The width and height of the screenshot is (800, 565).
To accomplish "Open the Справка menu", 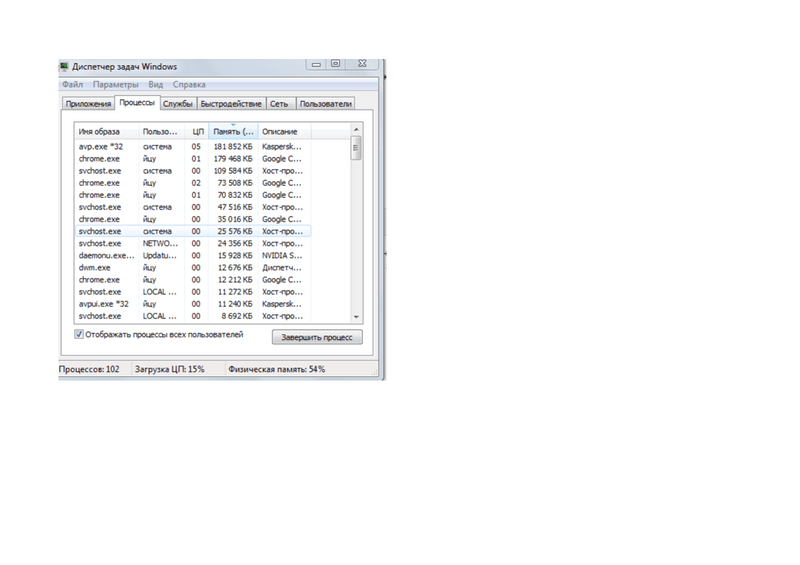I will 189,84.
